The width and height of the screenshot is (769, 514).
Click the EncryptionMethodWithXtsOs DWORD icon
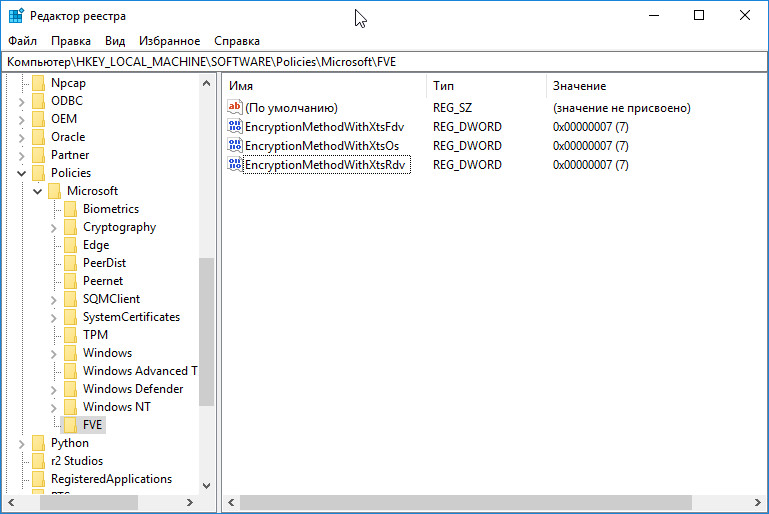235,146
